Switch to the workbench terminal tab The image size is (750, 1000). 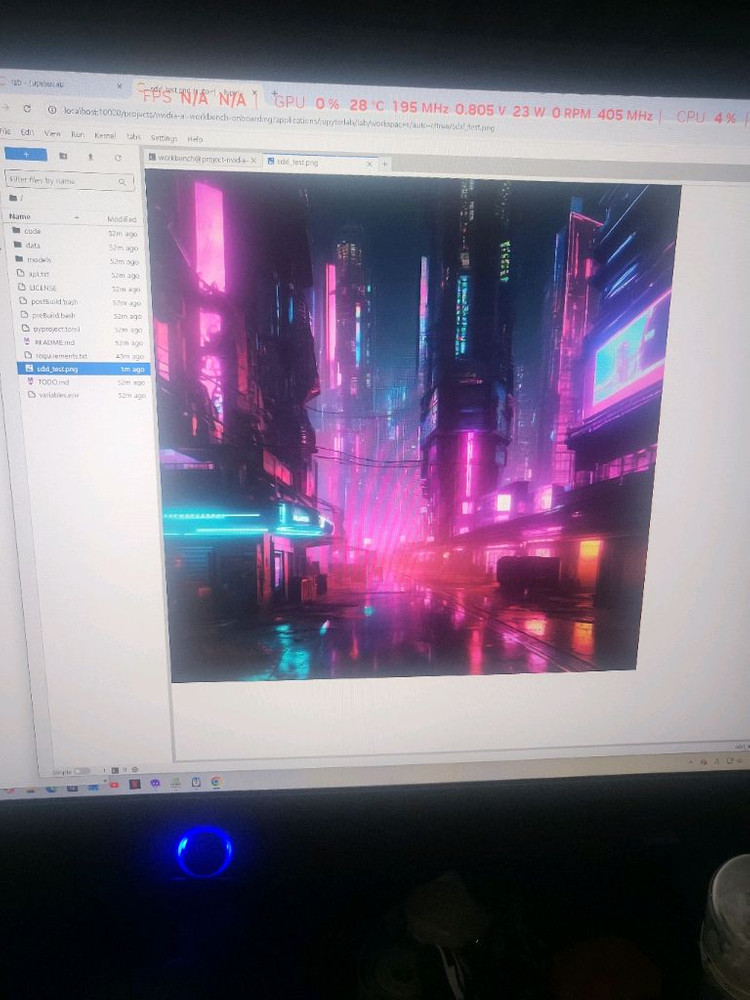[x=200, y=159]
